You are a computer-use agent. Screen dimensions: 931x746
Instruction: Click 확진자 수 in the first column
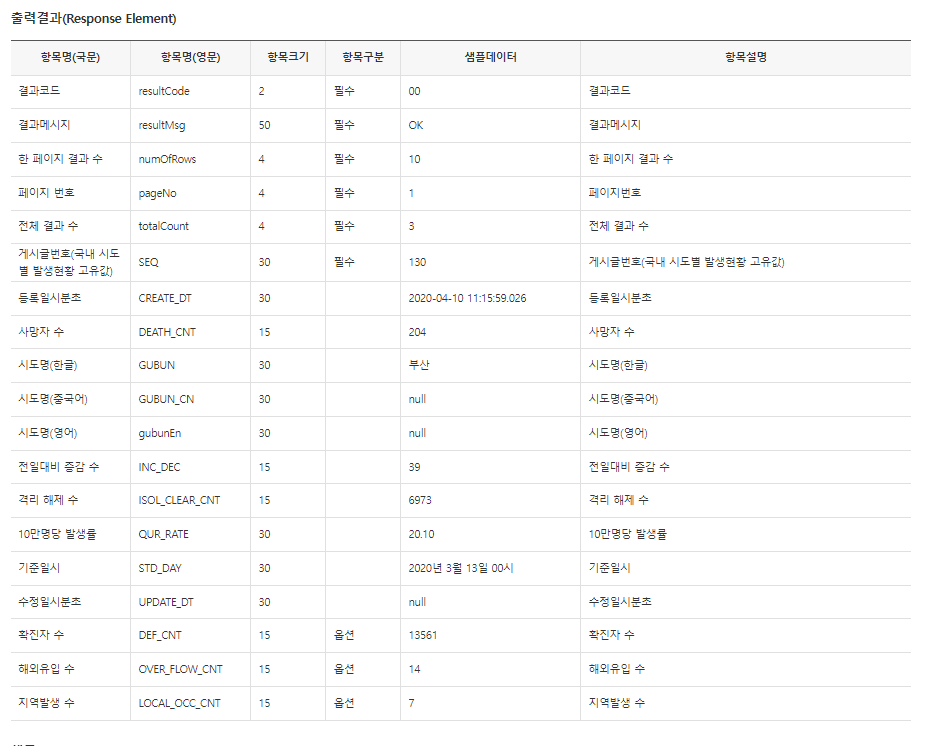coord(41,636)
